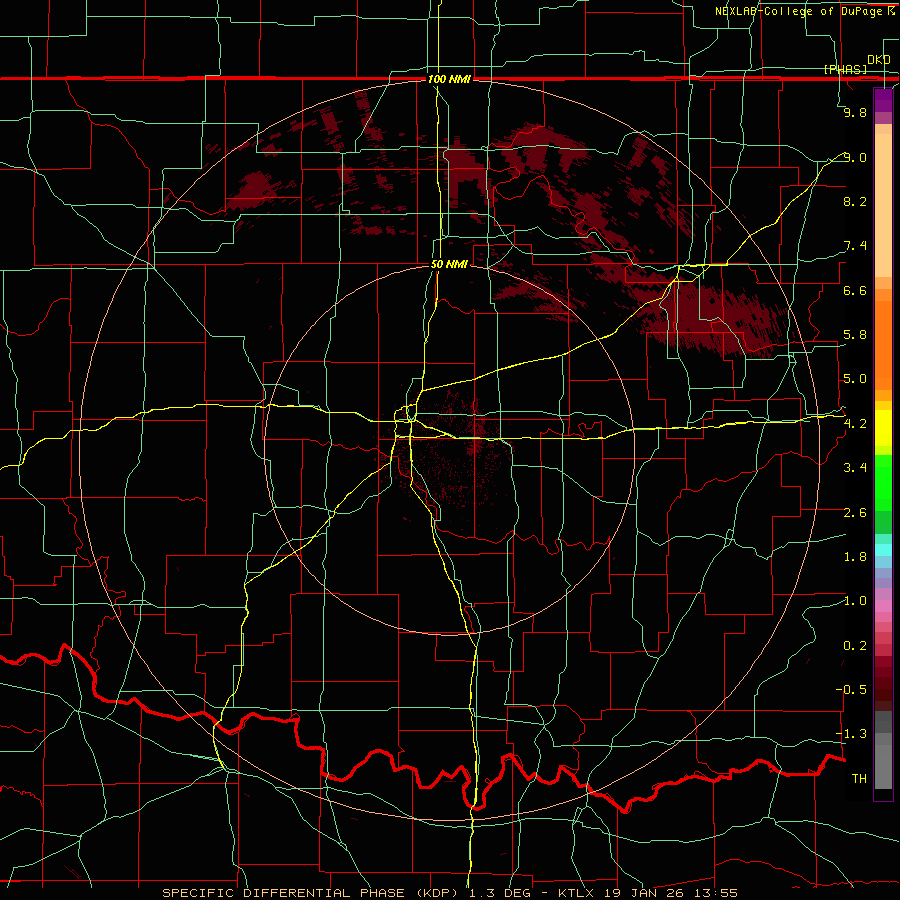Click the 6.6 scale value
900x900 pixels.
tap(855, 291)
